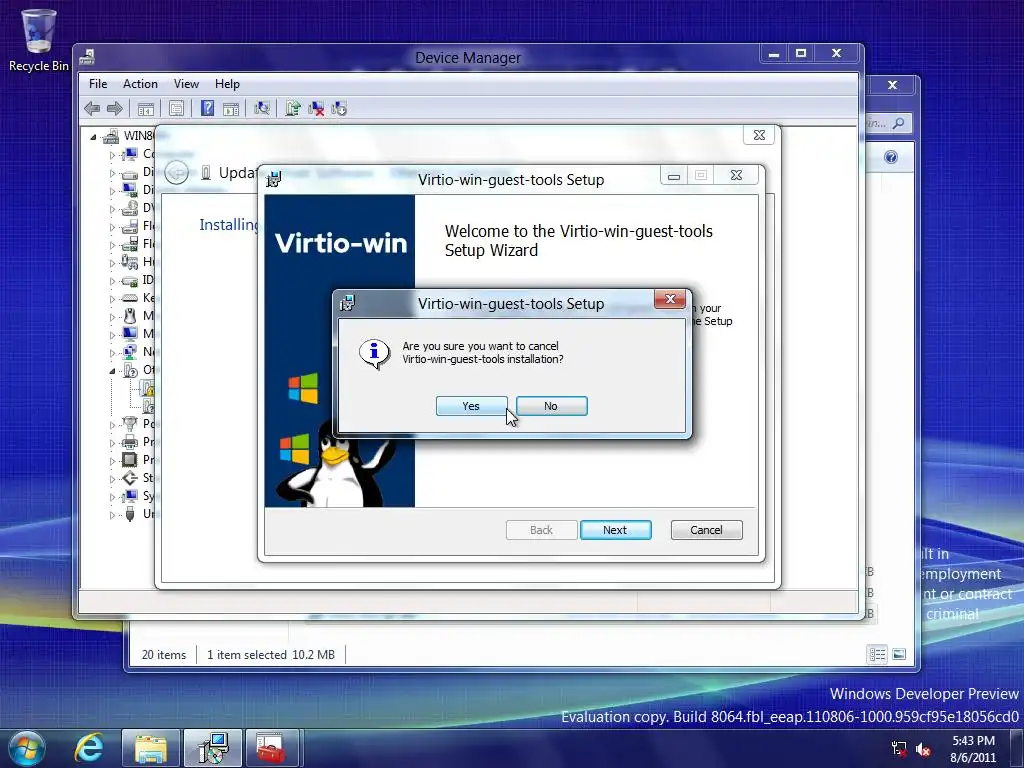Open the Help menu in Device Manager
Screen dimensions: 1024x768
pos(227,84)
